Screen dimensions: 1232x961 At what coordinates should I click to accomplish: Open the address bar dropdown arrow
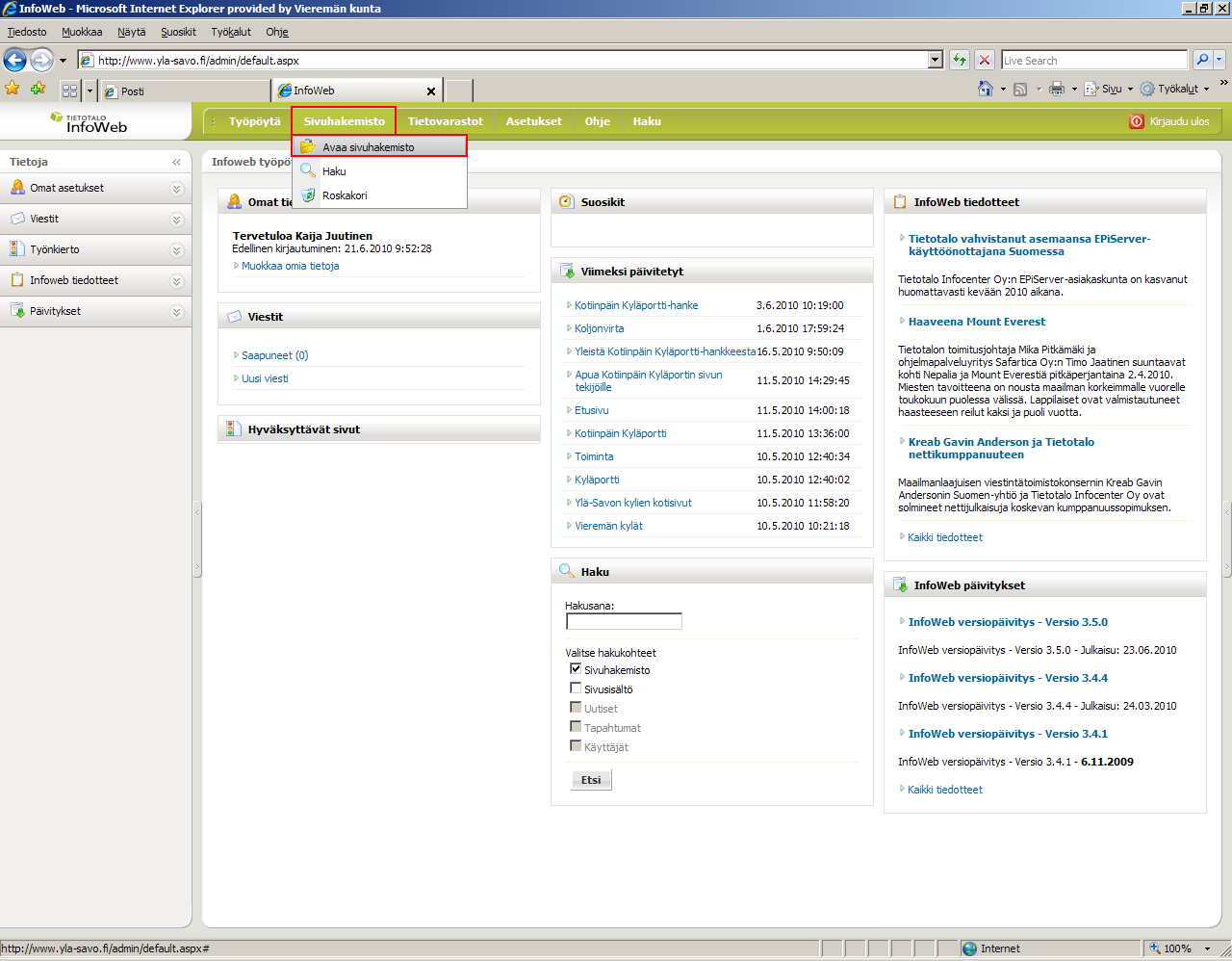point(935,60)
